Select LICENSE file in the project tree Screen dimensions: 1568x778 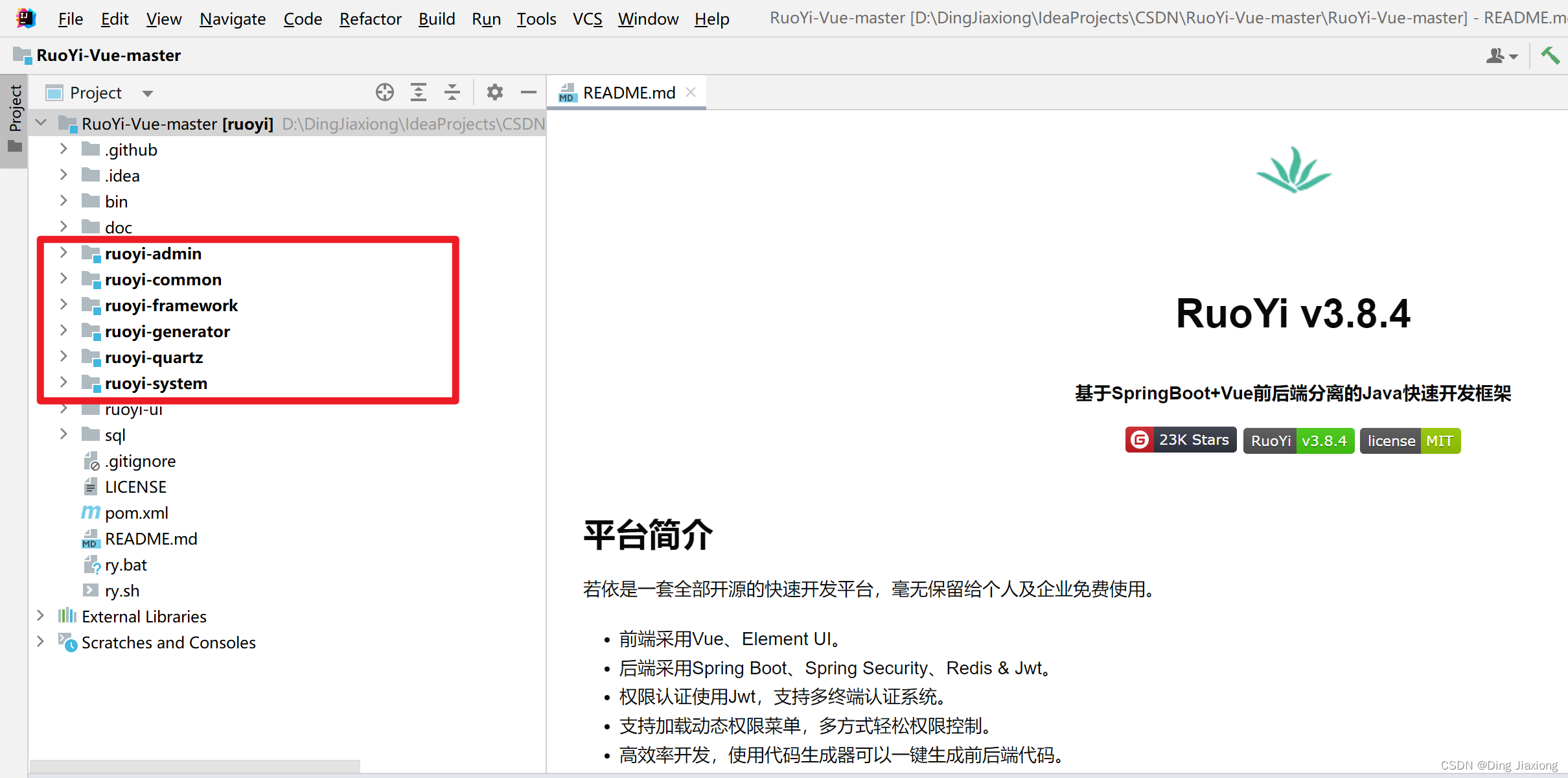tap(136, 487)
